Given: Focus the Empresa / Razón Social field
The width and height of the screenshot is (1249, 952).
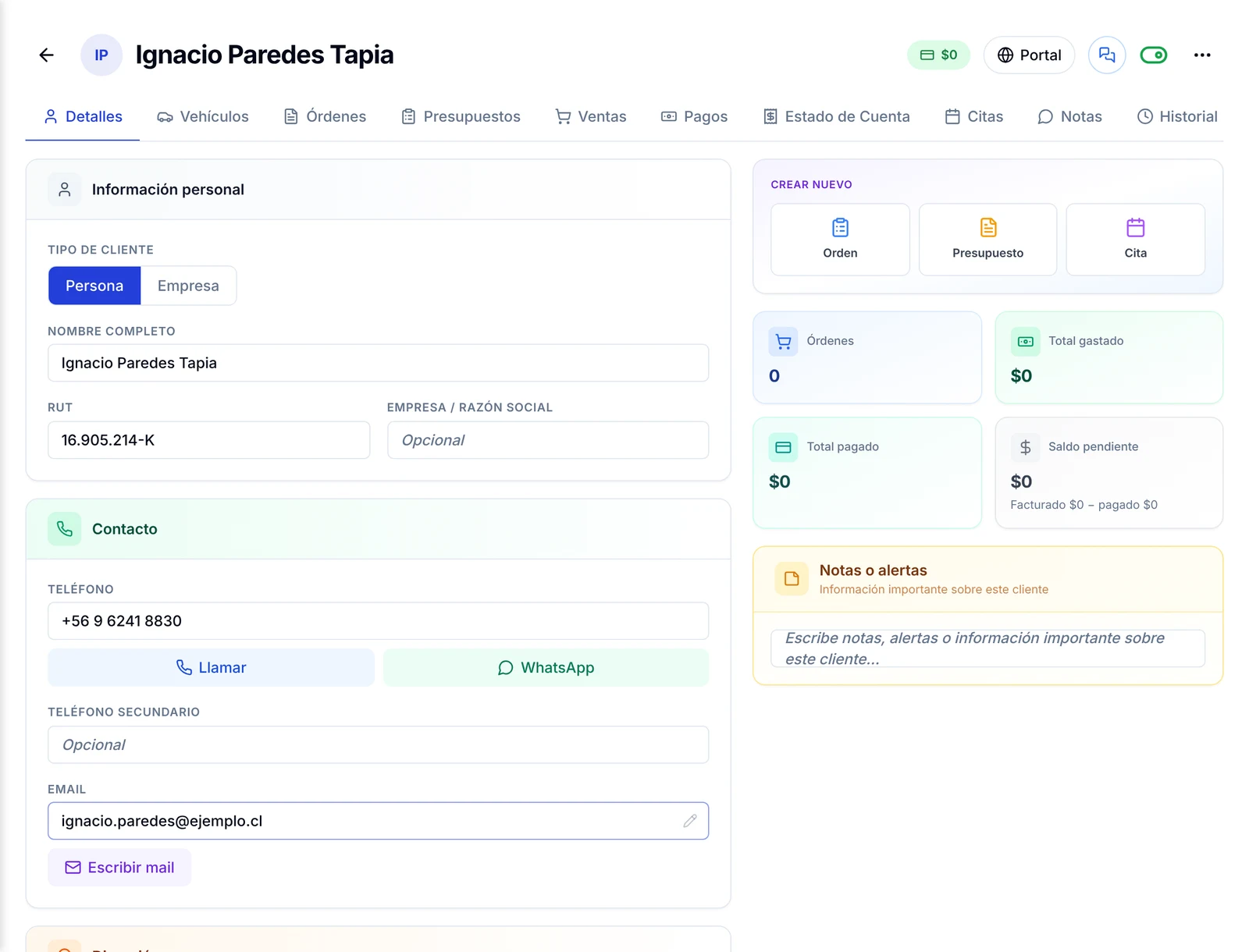Looking at the screenshot, I should pyautogui.click(x=548, y=440).
